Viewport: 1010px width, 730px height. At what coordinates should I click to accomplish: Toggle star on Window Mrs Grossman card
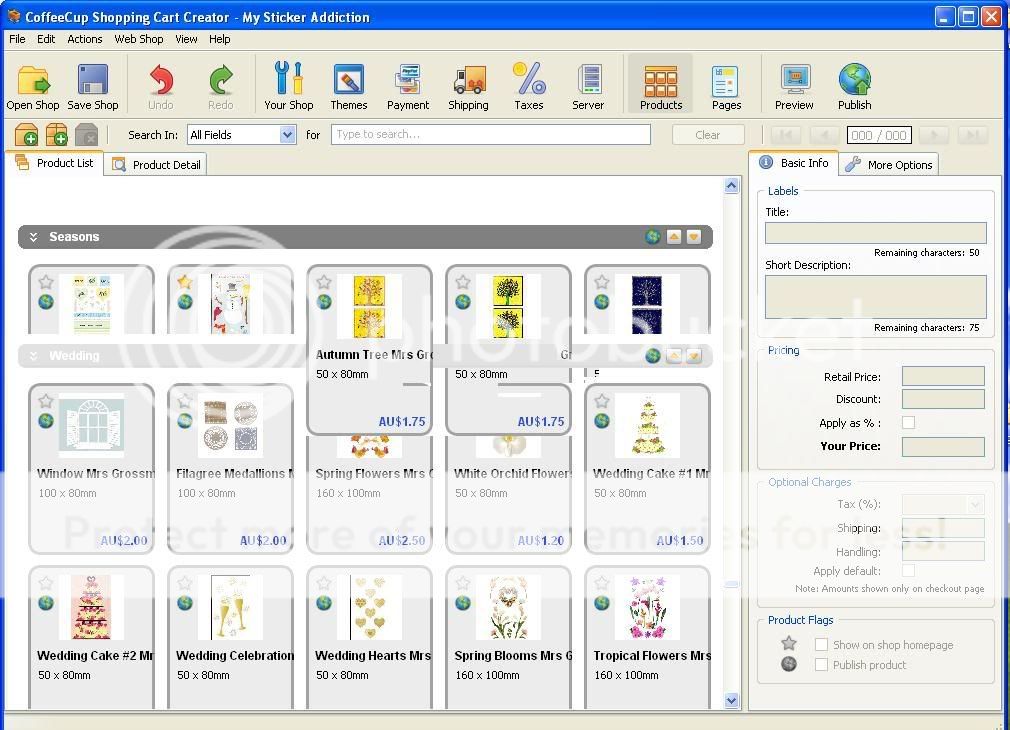point(46,401)
